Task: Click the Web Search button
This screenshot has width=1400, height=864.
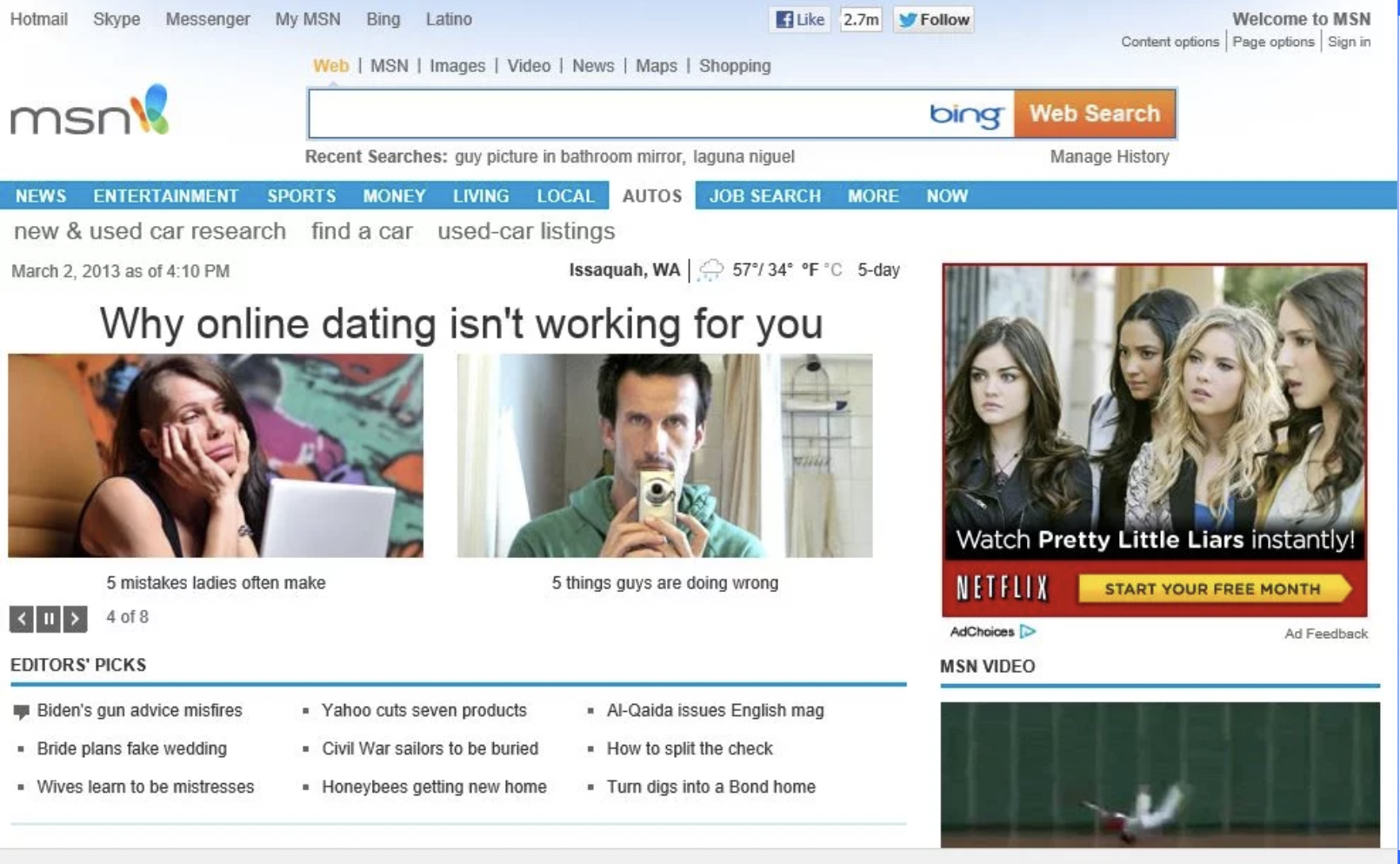Action: tap(1095, 114)
